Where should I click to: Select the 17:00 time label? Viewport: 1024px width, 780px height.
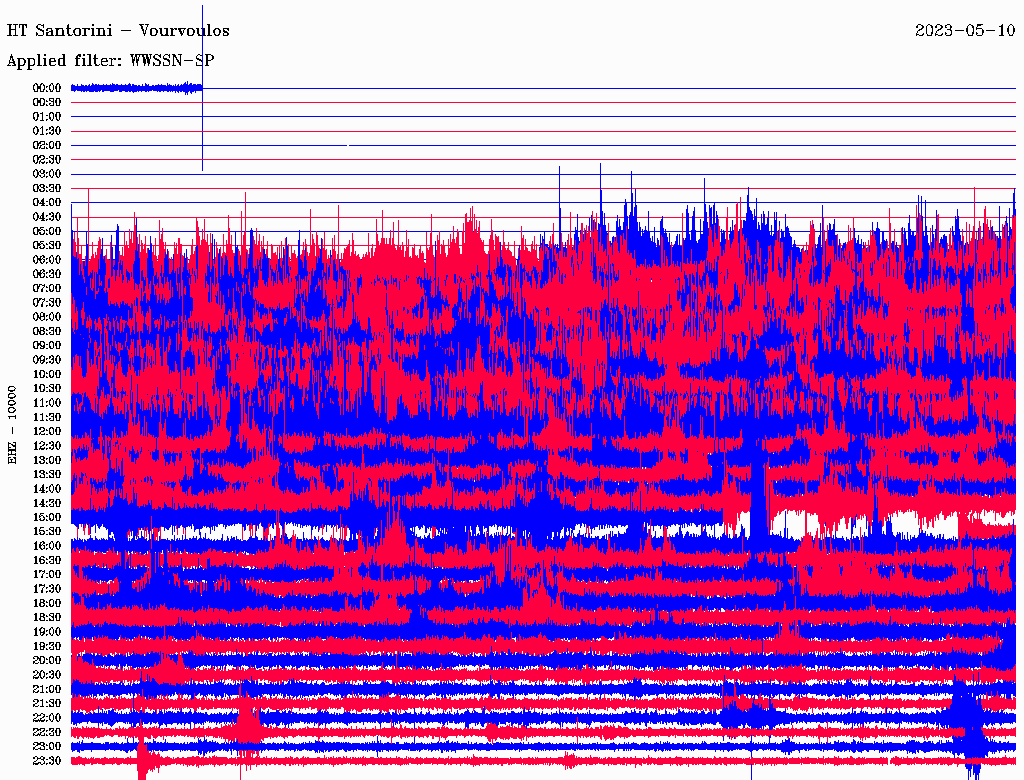pyautogui.click(x=47, y=575)
